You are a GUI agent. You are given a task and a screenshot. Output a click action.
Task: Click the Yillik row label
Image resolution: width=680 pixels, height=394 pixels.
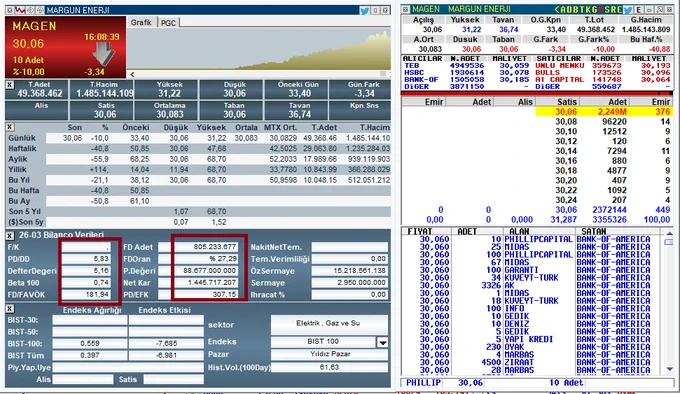click(x=18, y=169)
